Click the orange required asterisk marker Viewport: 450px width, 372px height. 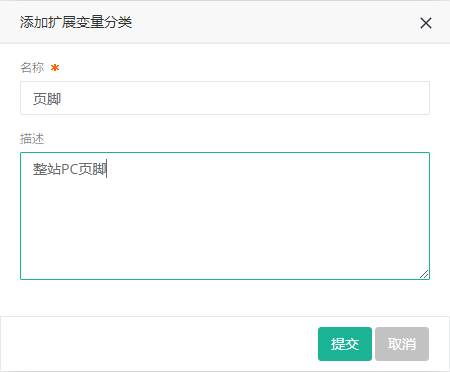click(55, 68)
